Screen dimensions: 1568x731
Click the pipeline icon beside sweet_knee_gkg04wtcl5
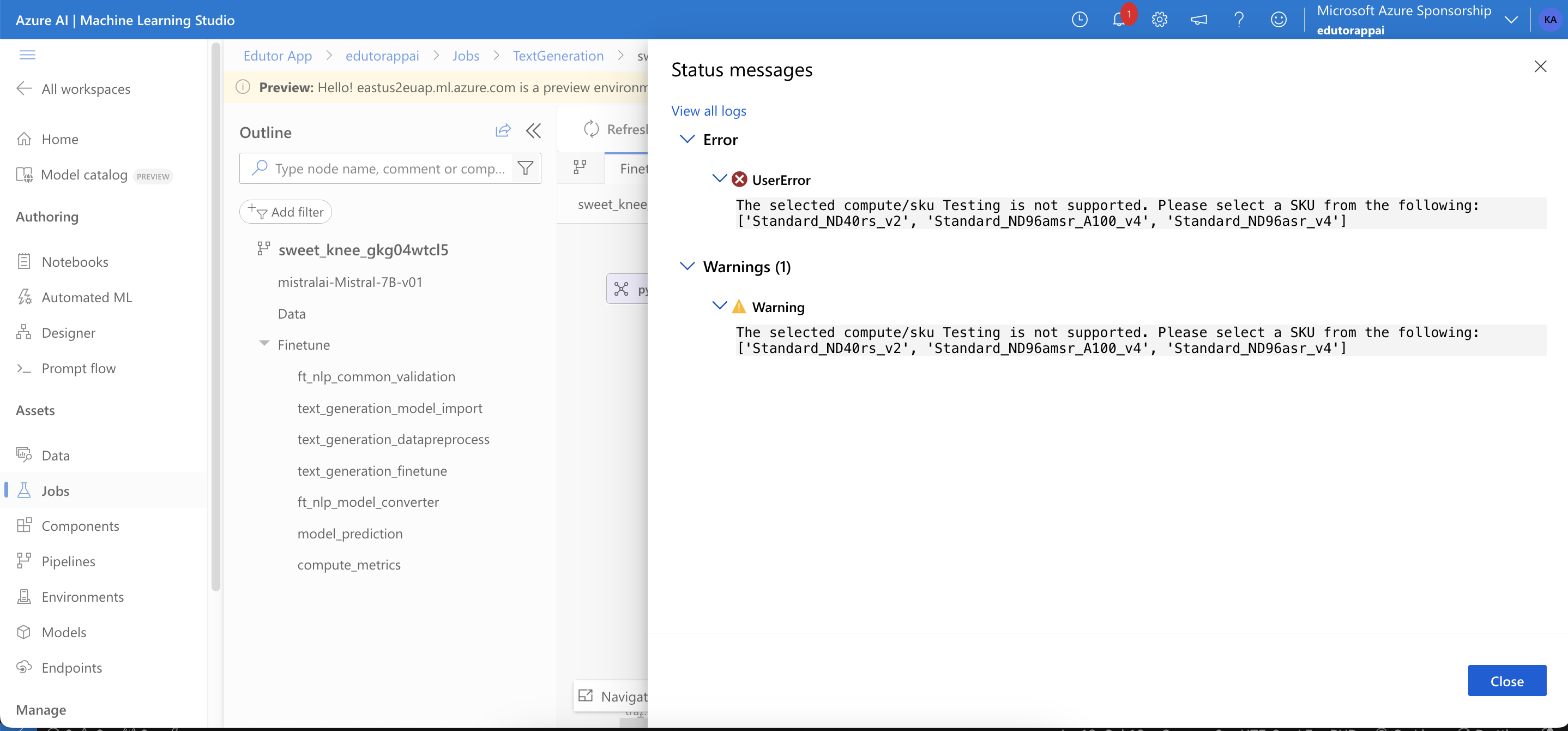pyautogui.click(x=263, y=249)
